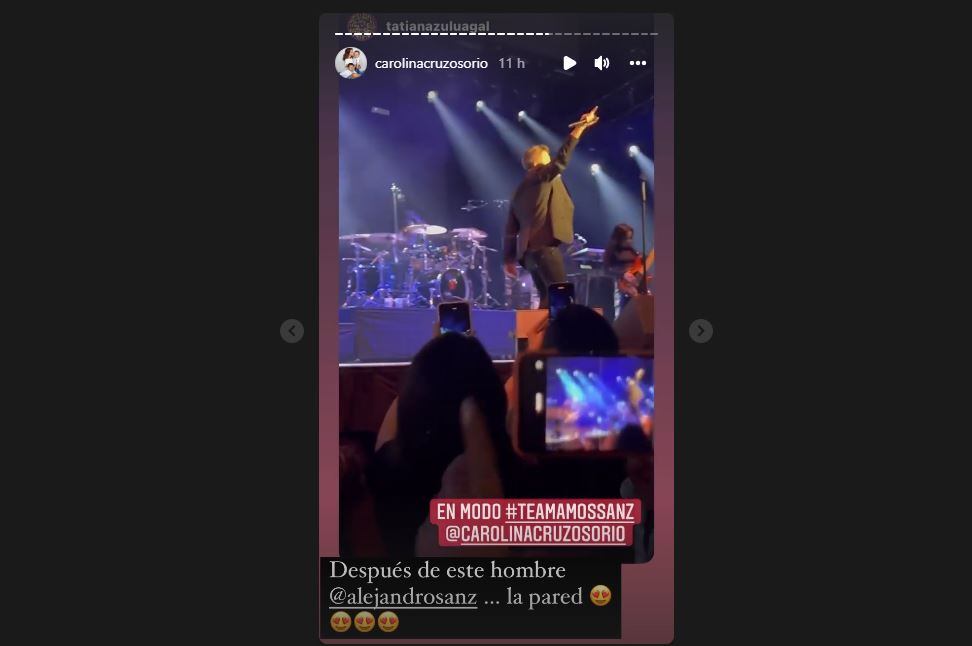Tap the @CAROLINACRUZOSORIO mention sticker
The width and height of the screenshot is (972, 646).
click(x=536, y=534)
